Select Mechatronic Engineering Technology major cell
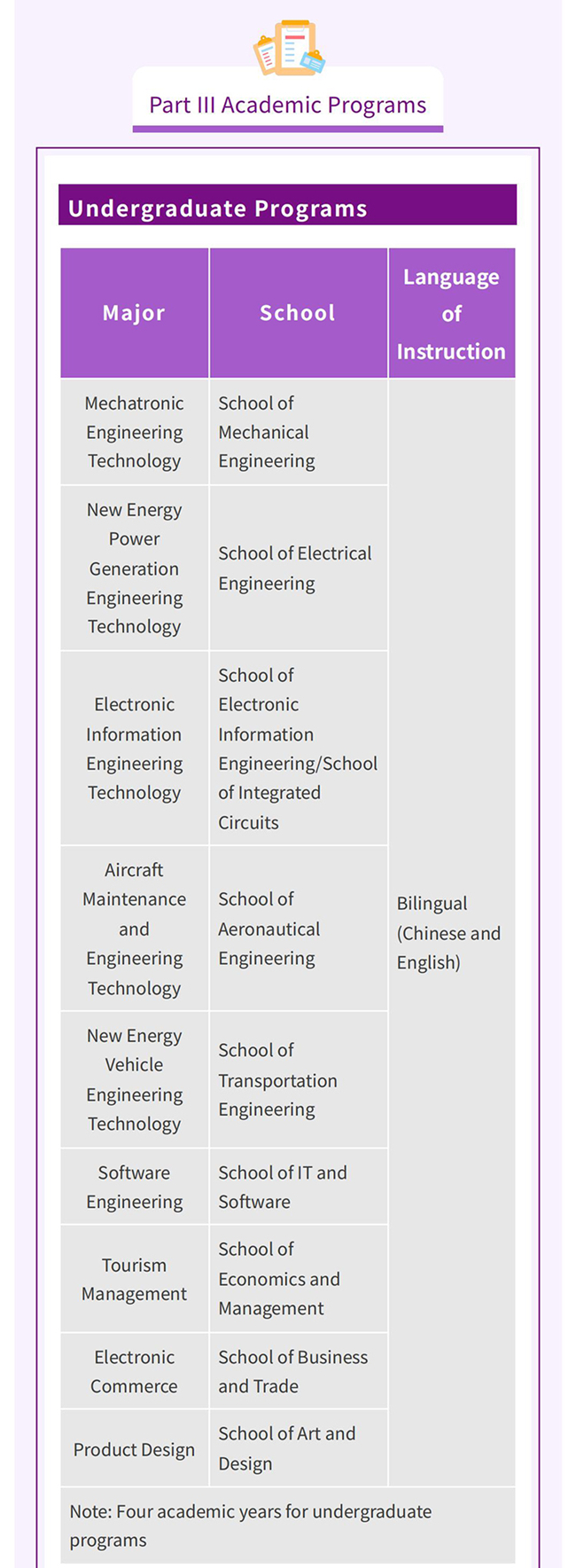The height and width of the screenshot is (1568, 576). point(134,432)
